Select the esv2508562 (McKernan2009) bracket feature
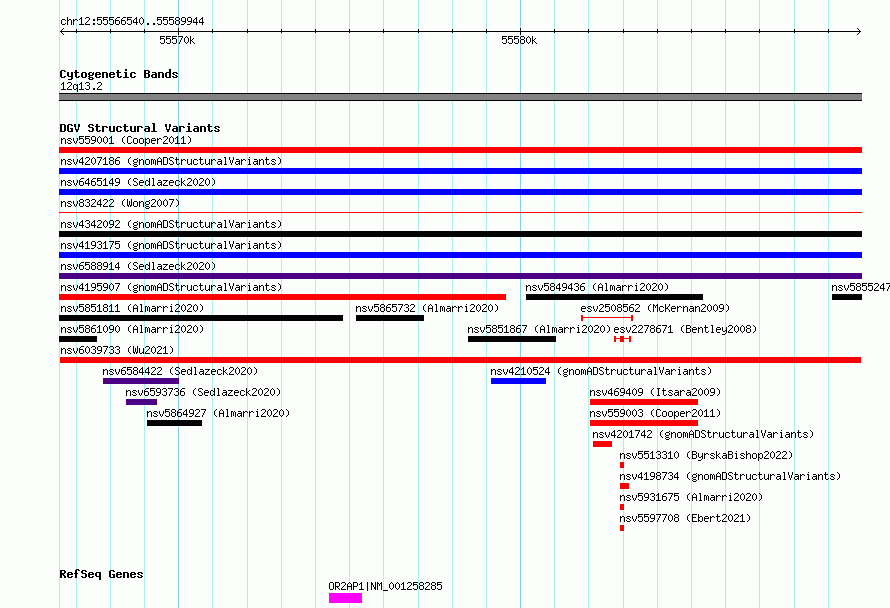The image size is (890, 608). click(607, 318)
